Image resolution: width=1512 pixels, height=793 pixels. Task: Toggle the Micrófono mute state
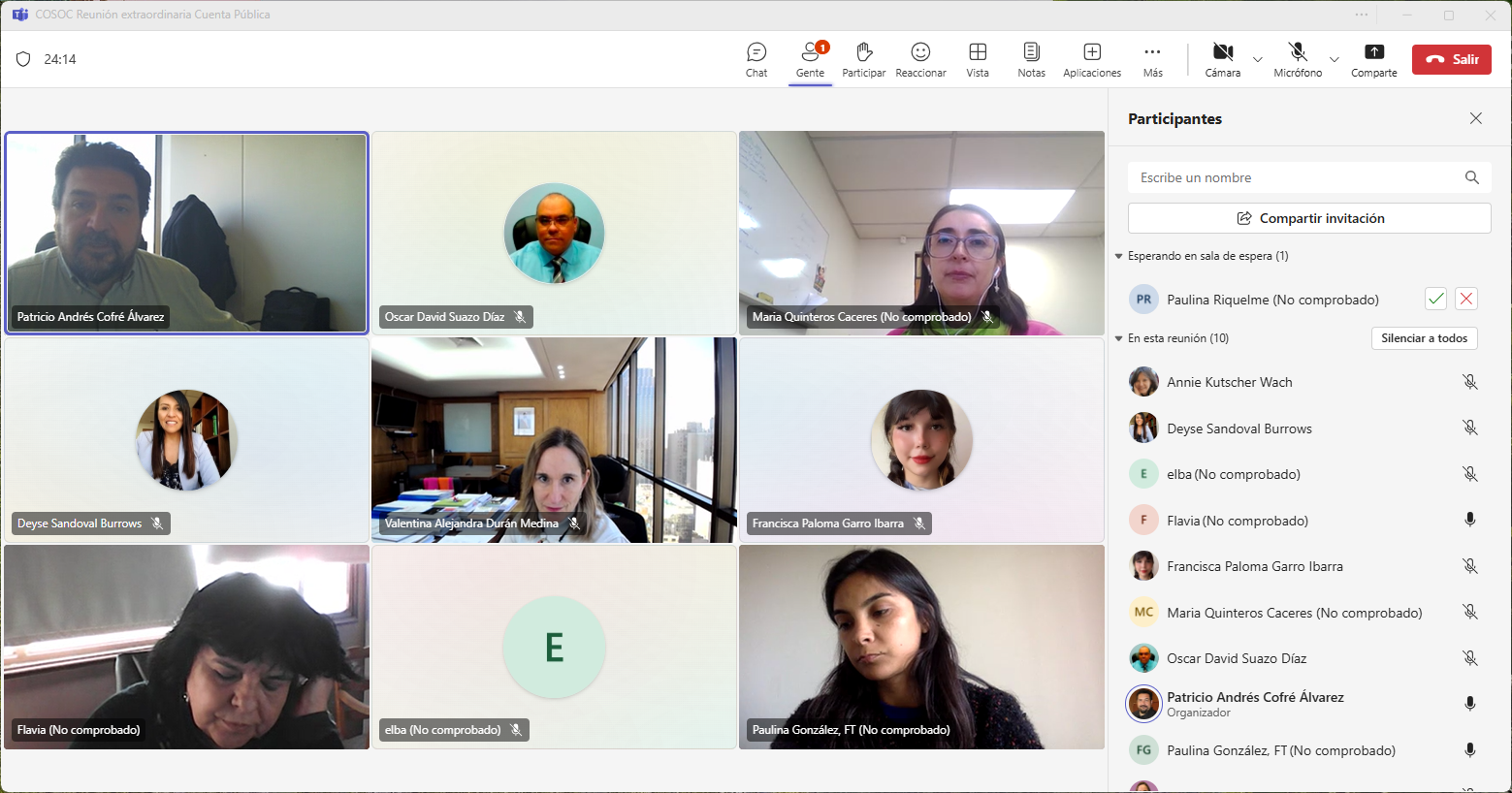pyautogui.click(x=1298, y=59)
